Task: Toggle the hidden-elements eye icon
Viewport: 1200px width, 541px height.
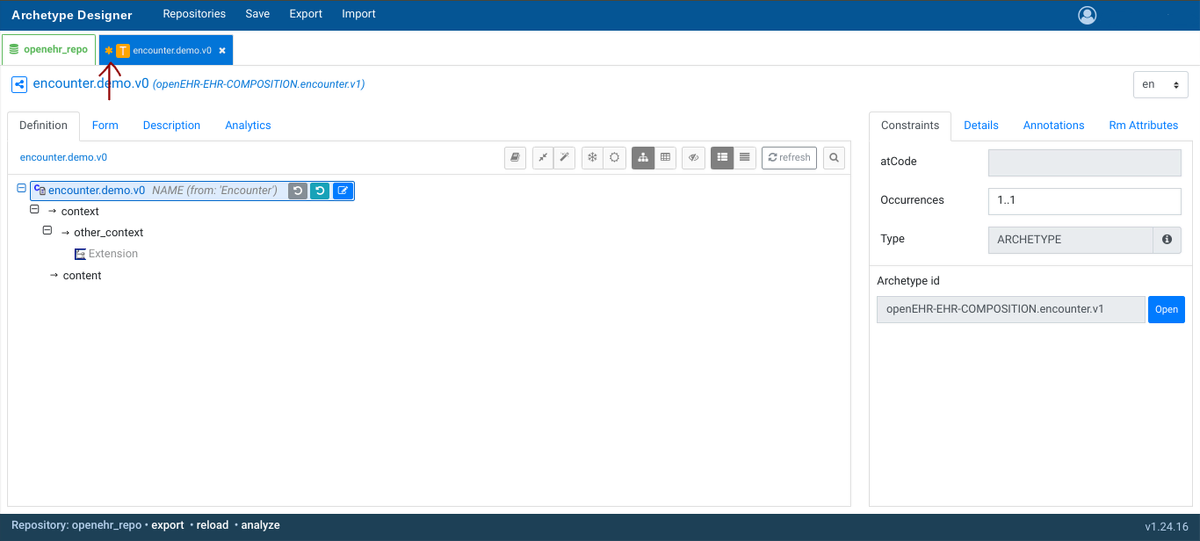Action: (x=693, y=158)
